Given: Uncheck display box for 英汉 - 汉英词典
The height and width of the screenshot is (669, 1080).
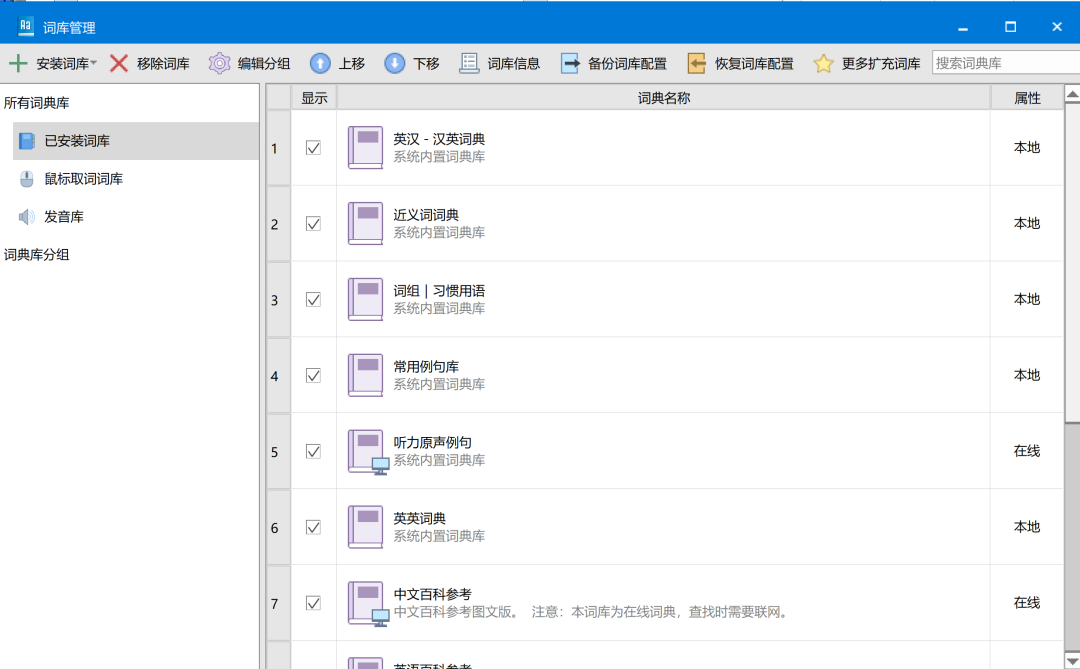Looking at the screenshot, I should (x=313, y=148).
